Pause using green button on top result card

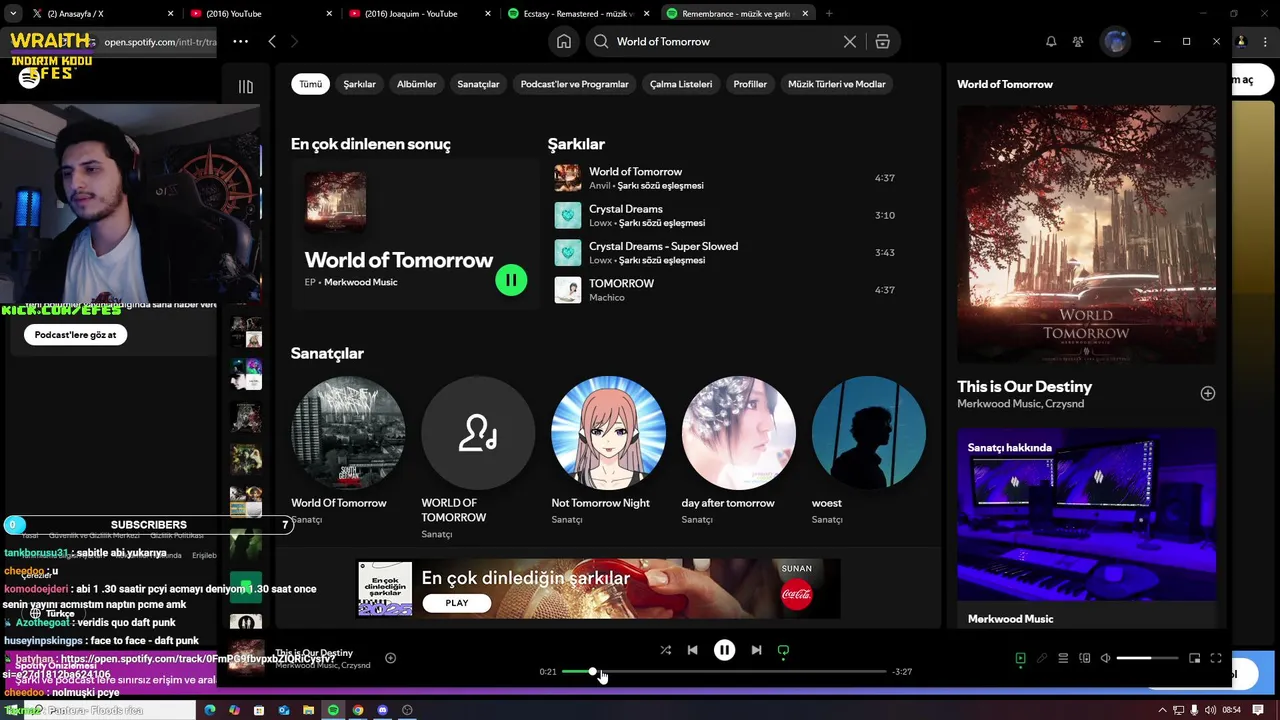coord(511,280)
